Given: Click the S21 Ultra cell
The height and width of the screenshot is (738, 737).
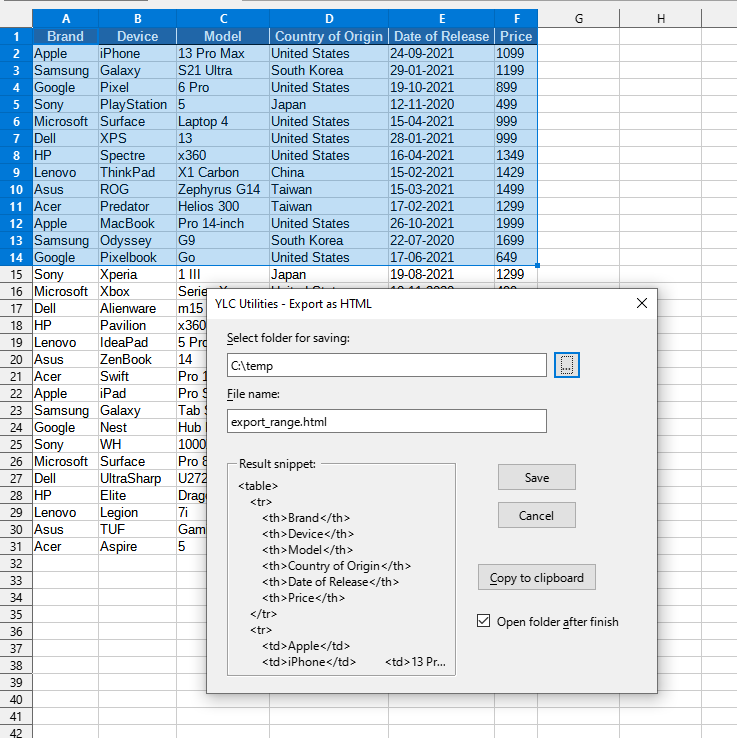Looking at the screenshot, I should point(223,70).
